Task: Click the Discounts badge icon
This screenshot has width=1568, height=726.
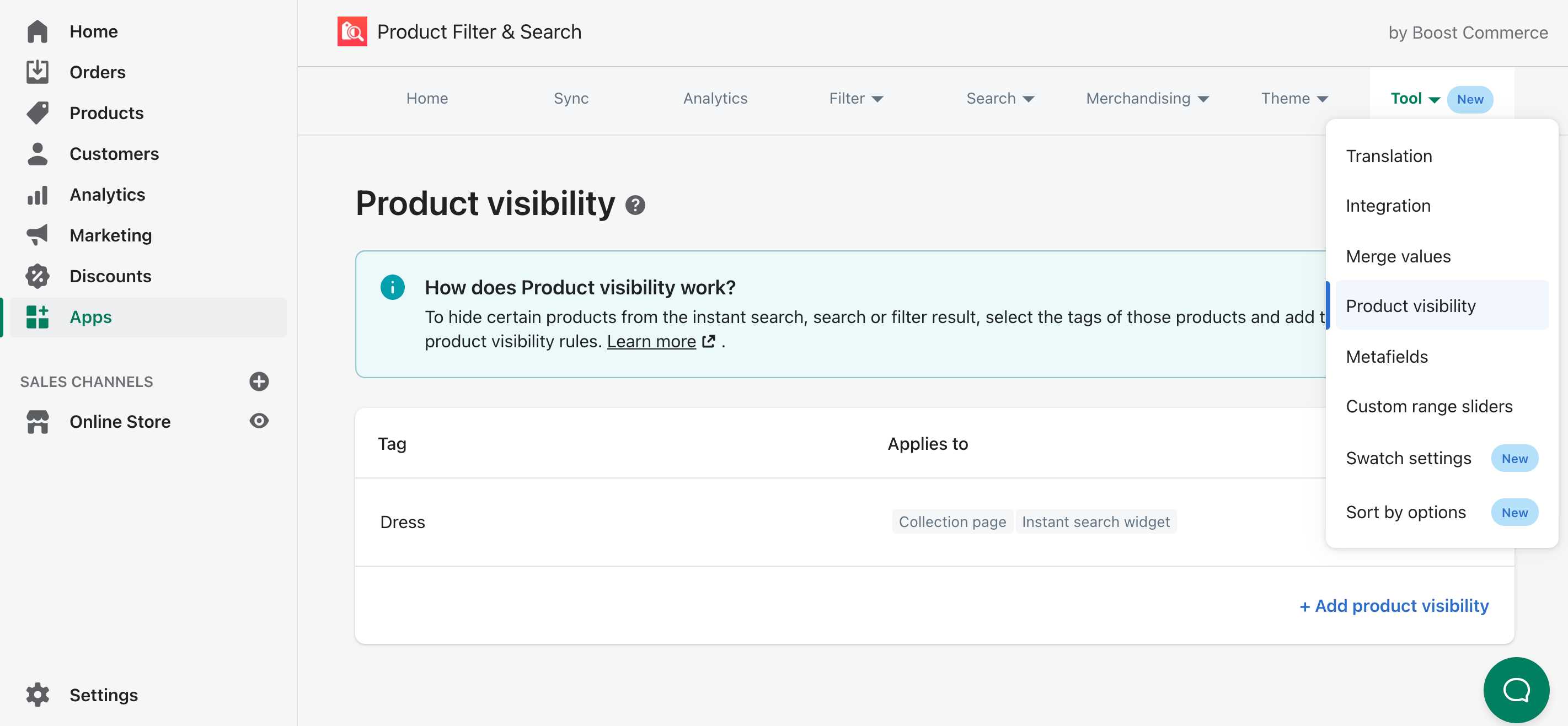Action: [x=37, y=276]
